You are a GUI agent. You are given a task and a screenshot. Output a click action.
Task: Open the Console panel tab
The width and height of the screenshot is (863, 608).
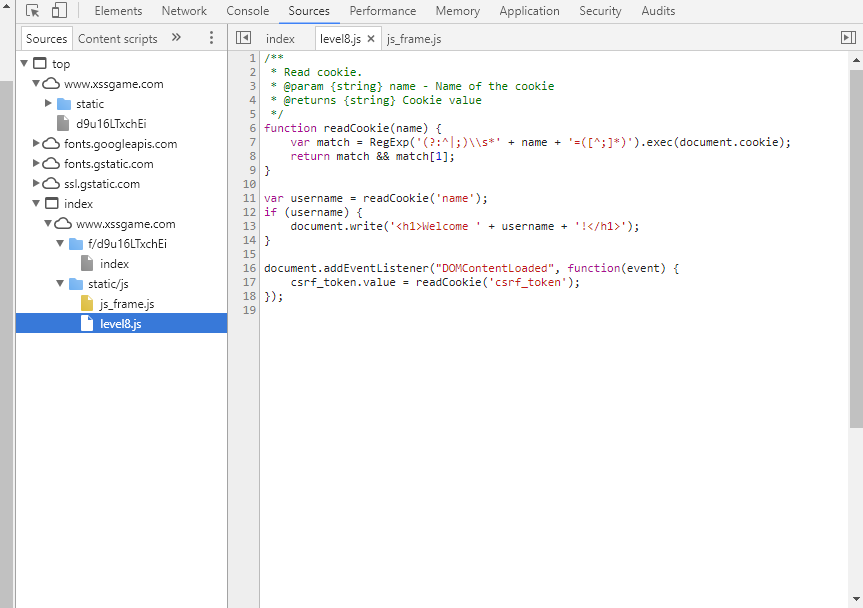point(247,11)
